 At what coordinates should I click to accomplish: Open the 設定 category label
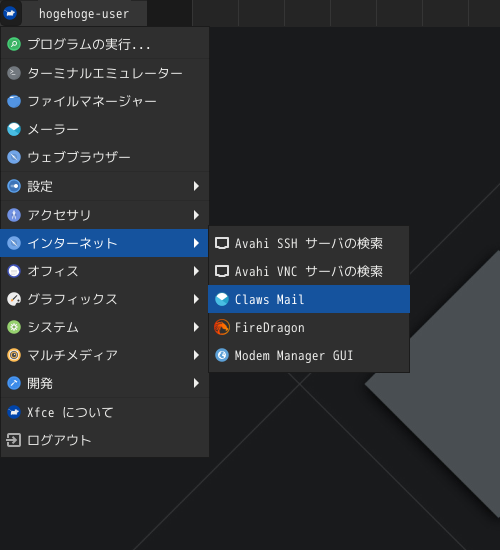click(x=40, y=186)
